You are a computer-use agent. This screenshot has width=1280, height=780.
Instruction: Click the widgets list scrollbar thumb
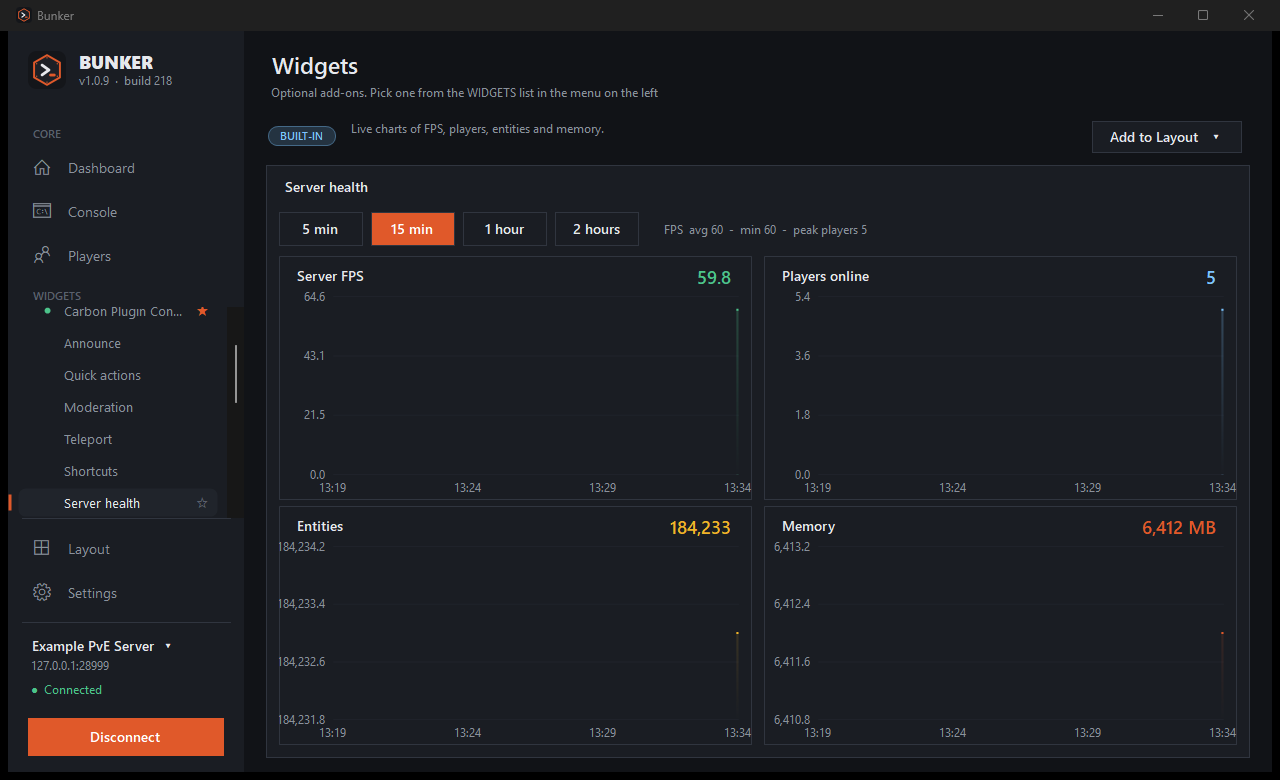coord(236,374)
